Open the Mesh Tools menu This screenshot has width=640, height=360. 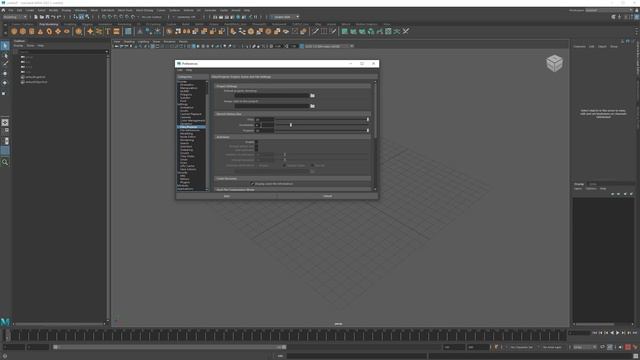coord(125,10)
